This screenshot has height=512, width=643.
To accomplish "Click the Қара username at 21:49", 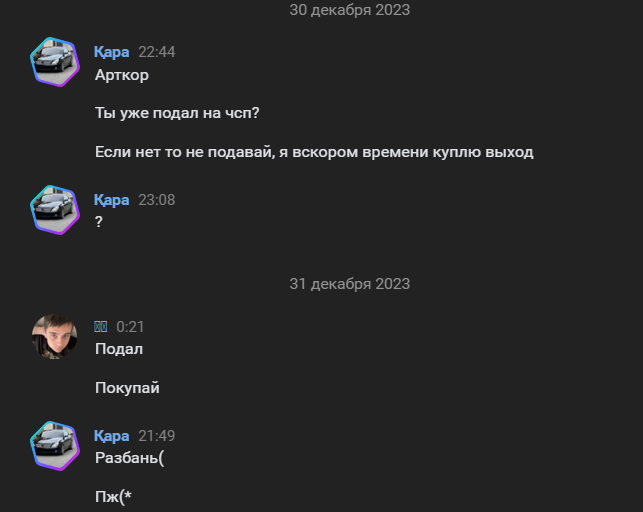I will [111, 436].
